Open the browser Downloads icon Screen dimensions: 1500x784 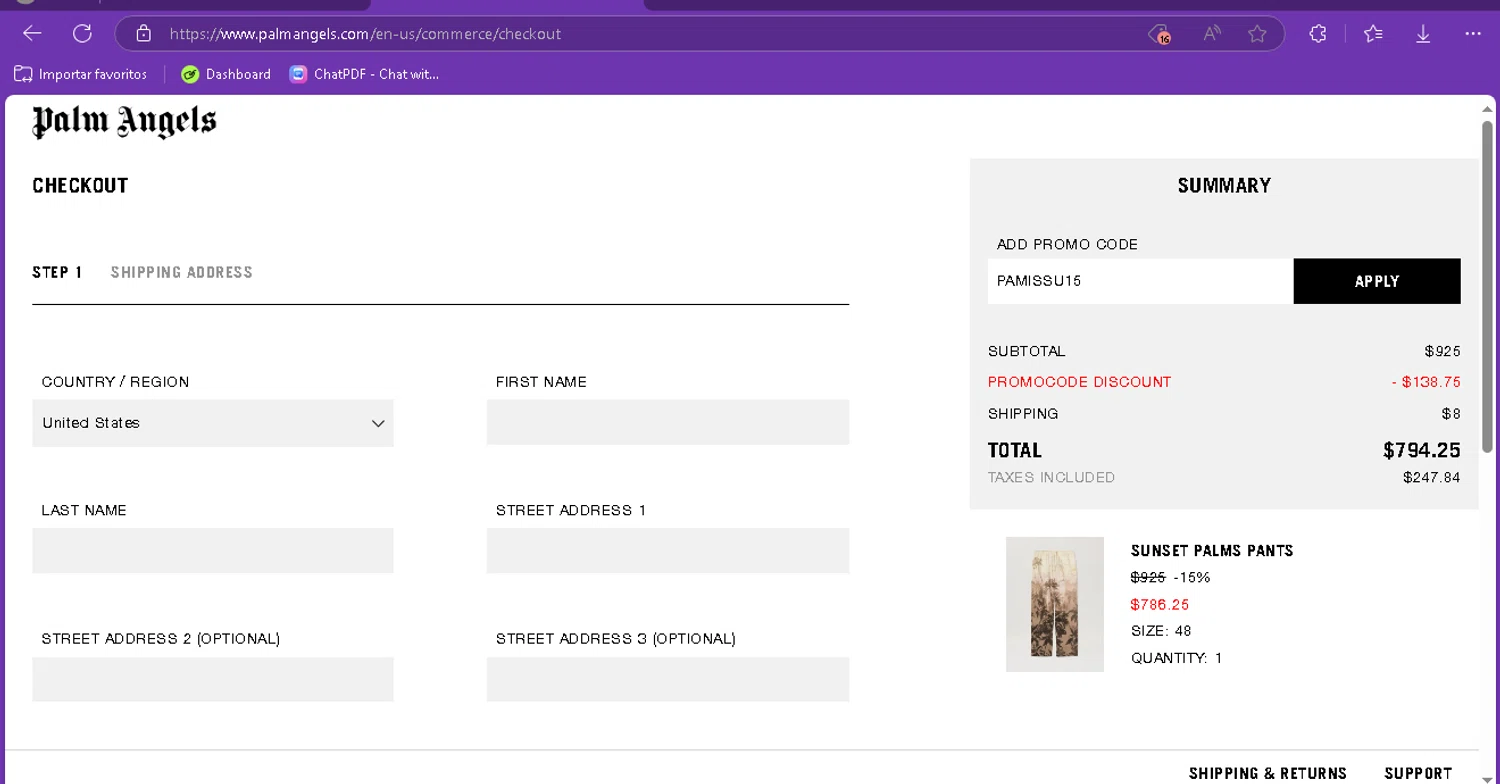[x=1423, y=34]
